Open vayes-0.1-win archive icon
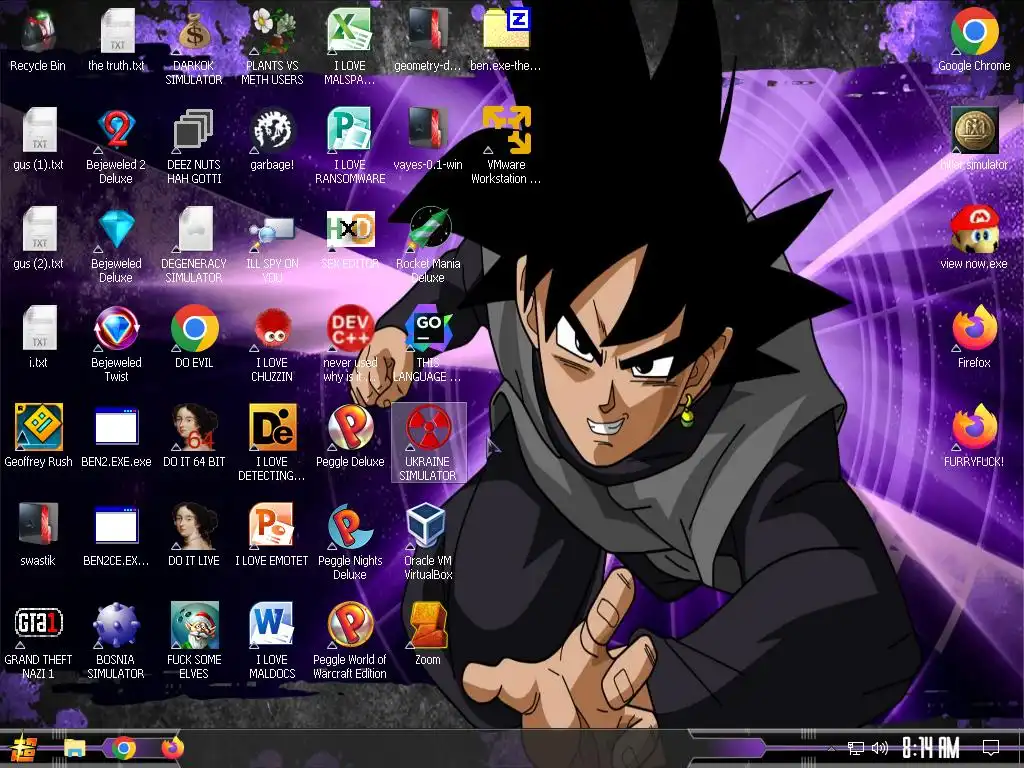 pos(428,140)
